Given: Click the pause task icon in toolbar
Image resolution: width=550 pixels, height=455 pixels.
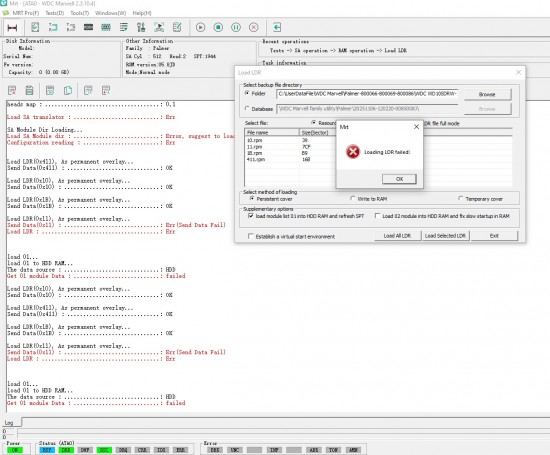Looking at the screenshot, I should 236,27.
